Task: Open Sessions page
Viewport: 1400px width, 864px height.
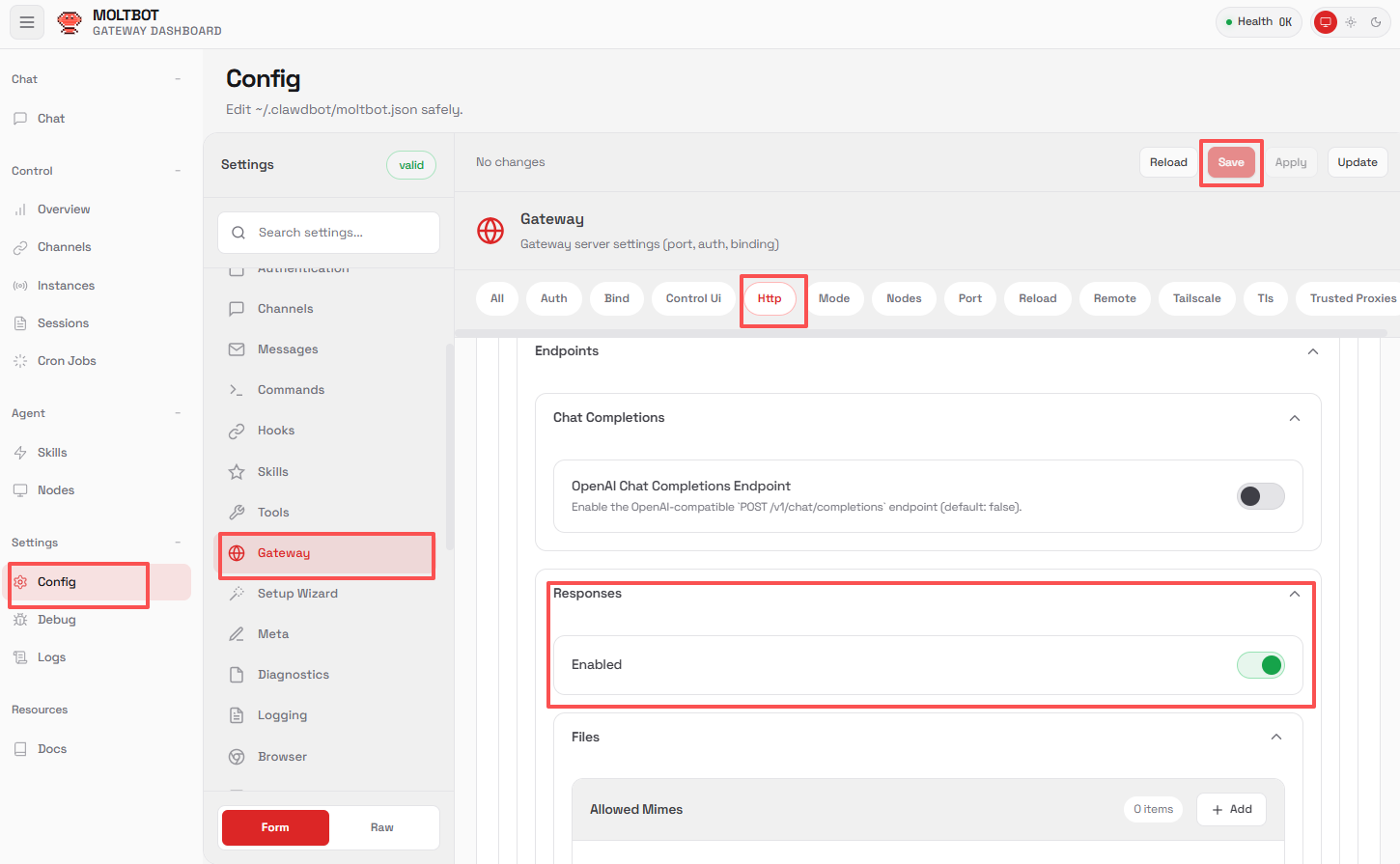Action: 96,323
